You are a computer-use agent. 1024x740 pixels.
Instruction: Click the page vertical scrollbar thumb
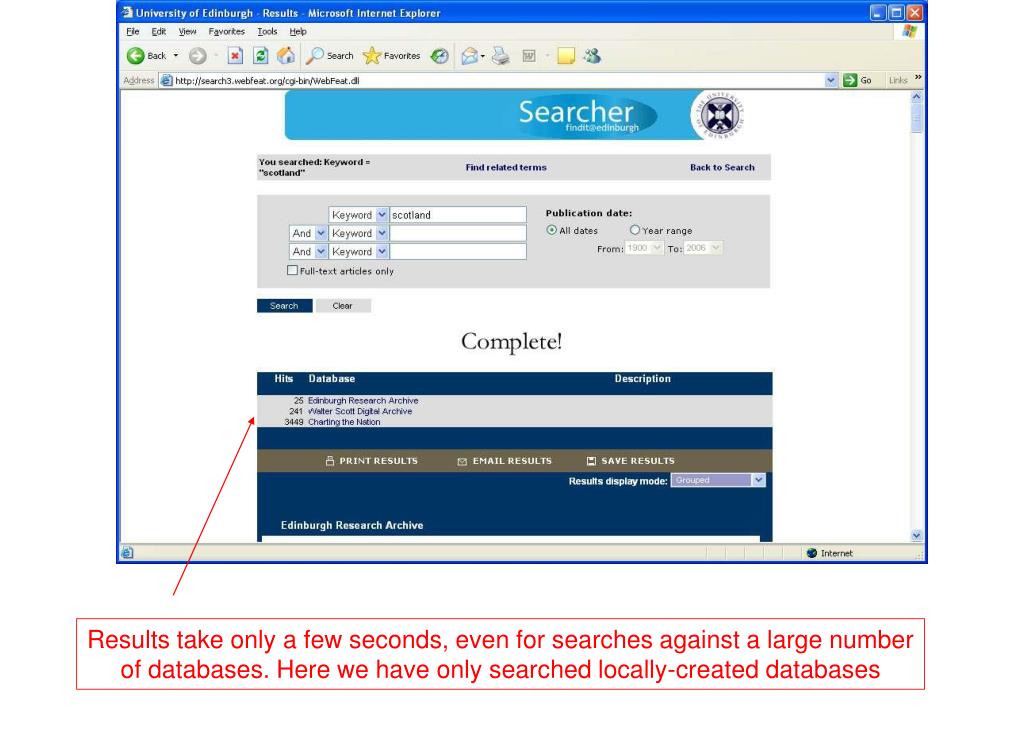(x=919, y=118)
